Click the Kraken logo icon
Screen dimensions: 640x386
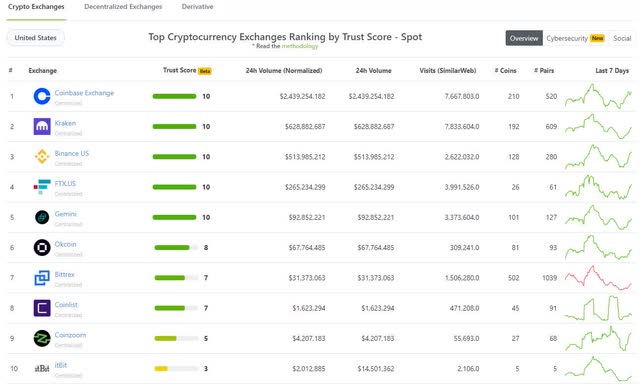(x=42, y=126)
